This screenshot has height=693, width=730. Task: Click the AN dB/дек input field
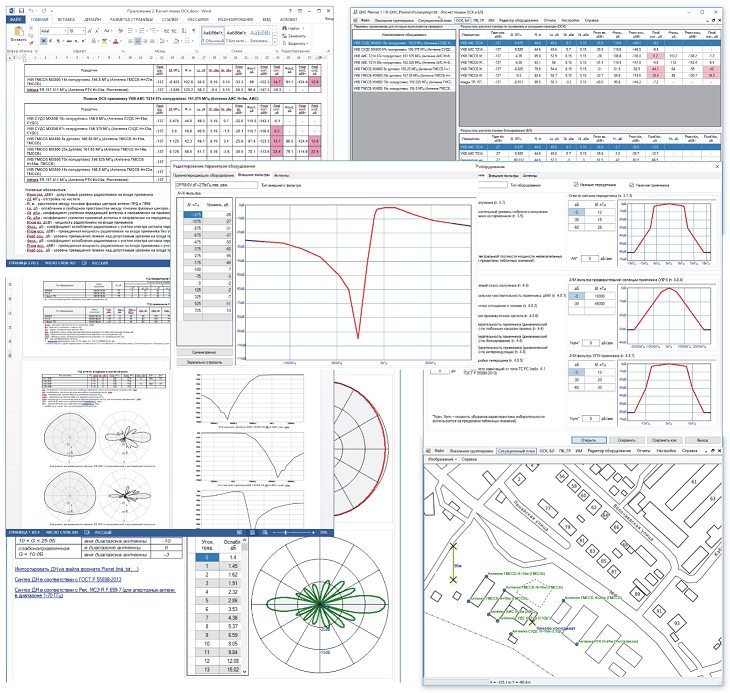[x=590, y=258]
